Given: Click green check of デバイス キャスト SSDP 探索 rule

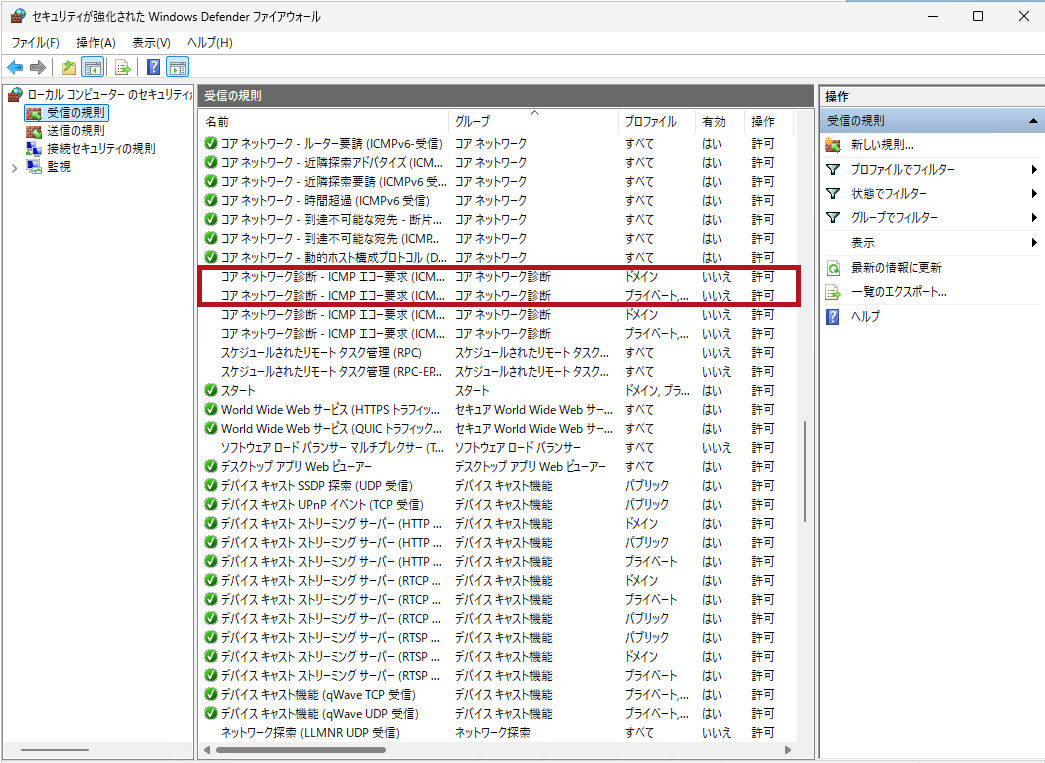Looking at the screenshot, I should coord(211,486).
